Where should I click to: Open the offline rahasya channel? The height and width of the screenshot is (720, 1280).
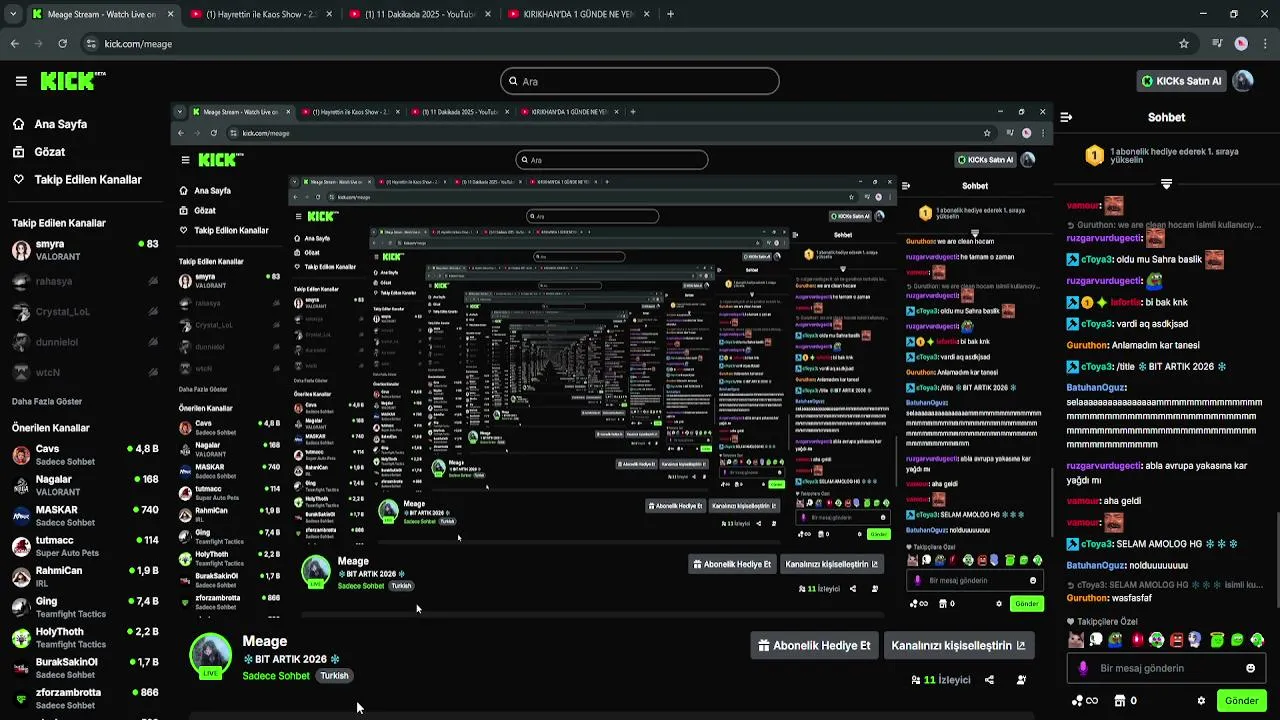[85, 282]
